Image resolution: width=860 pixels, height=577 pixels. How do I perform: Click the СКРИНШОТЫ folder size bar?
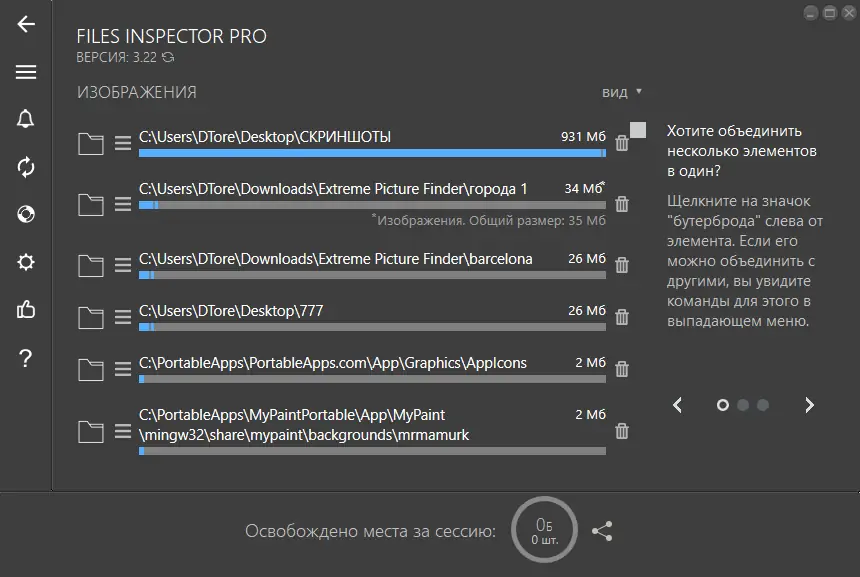372,153
